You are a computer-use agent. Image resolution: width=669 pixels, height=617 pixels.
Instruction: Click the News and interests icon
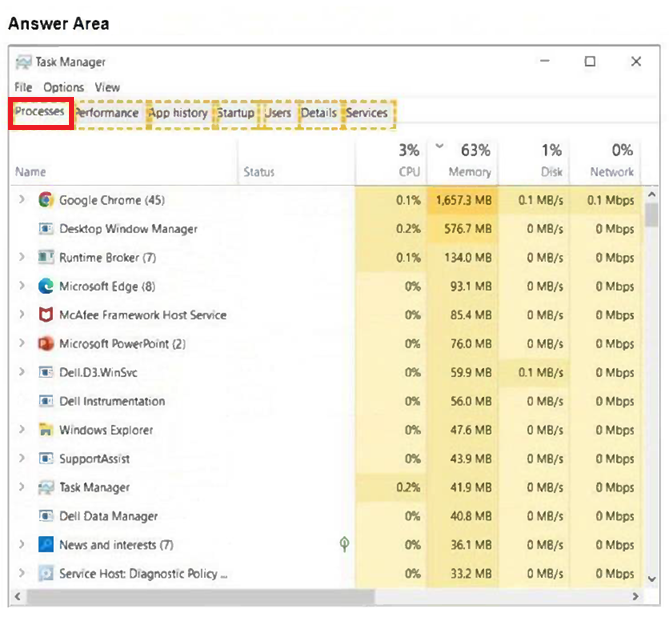tap(46, 544)
